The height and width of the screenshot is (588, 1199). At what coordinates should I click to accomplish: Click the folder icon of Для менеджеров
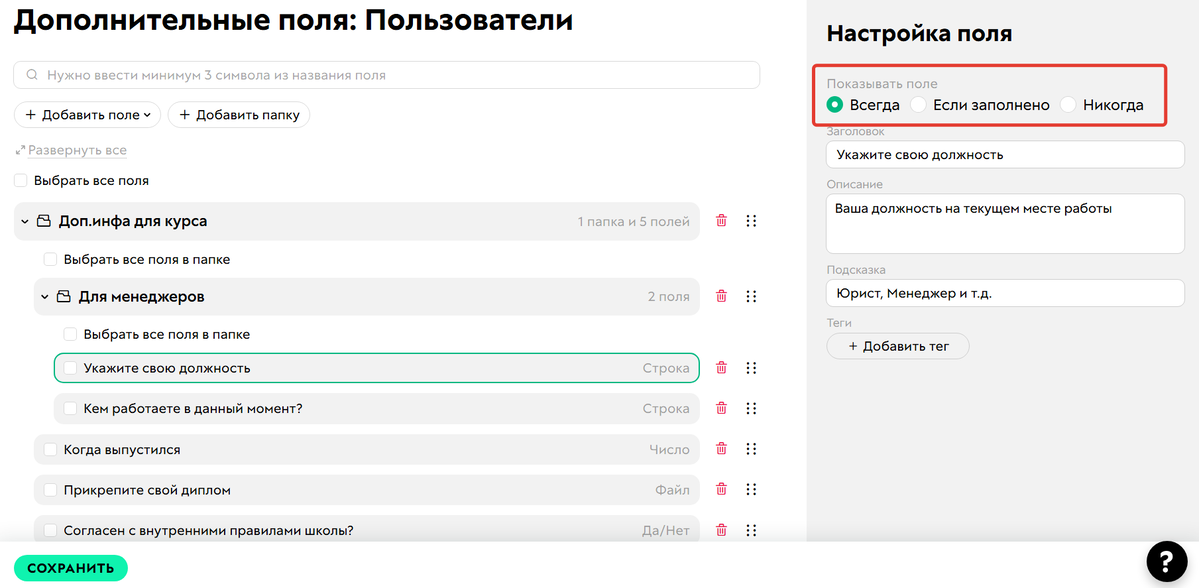click(64, 296)
